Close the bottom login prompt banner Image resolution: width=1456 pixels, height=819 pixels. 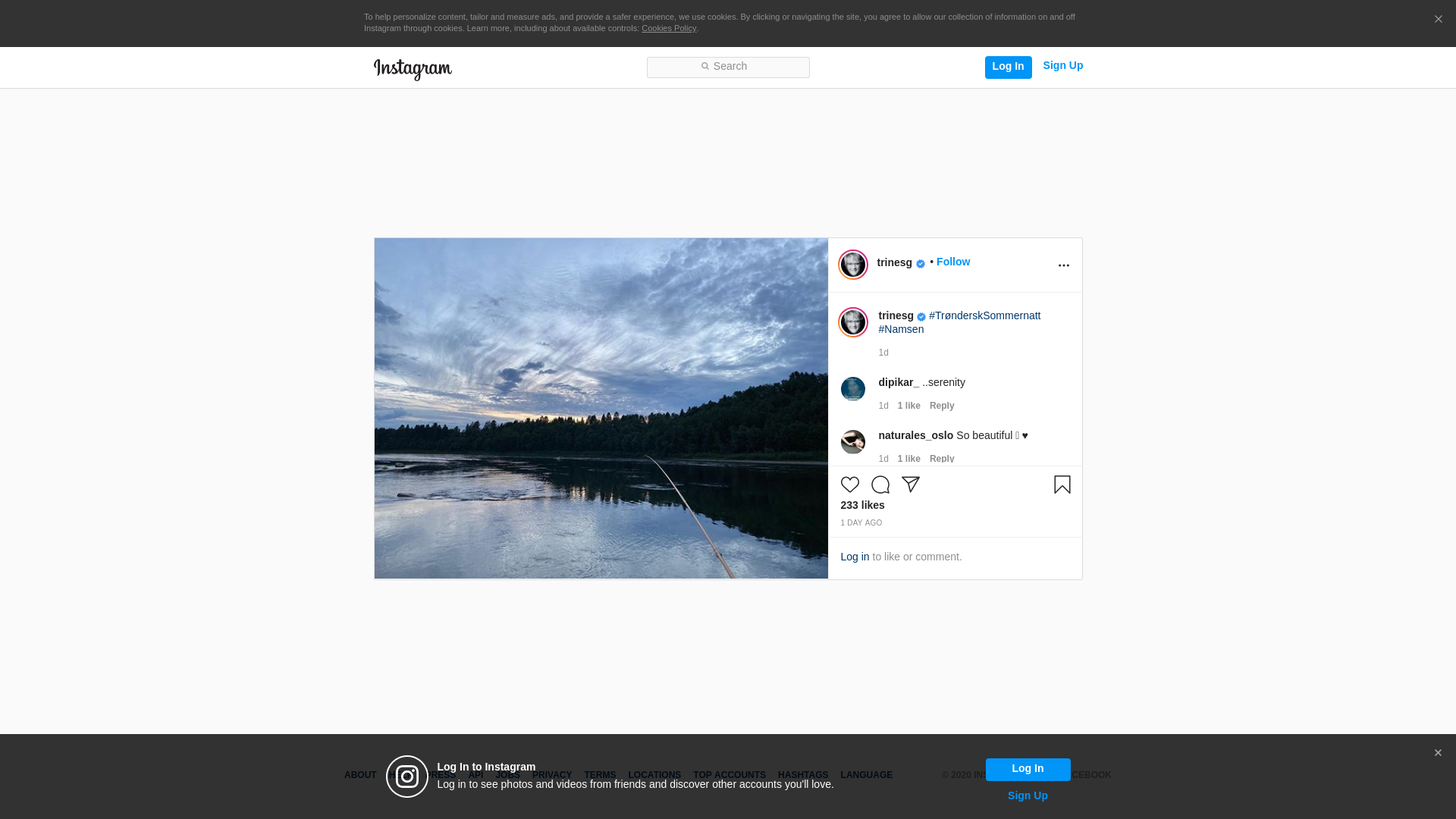point(1437,753)
